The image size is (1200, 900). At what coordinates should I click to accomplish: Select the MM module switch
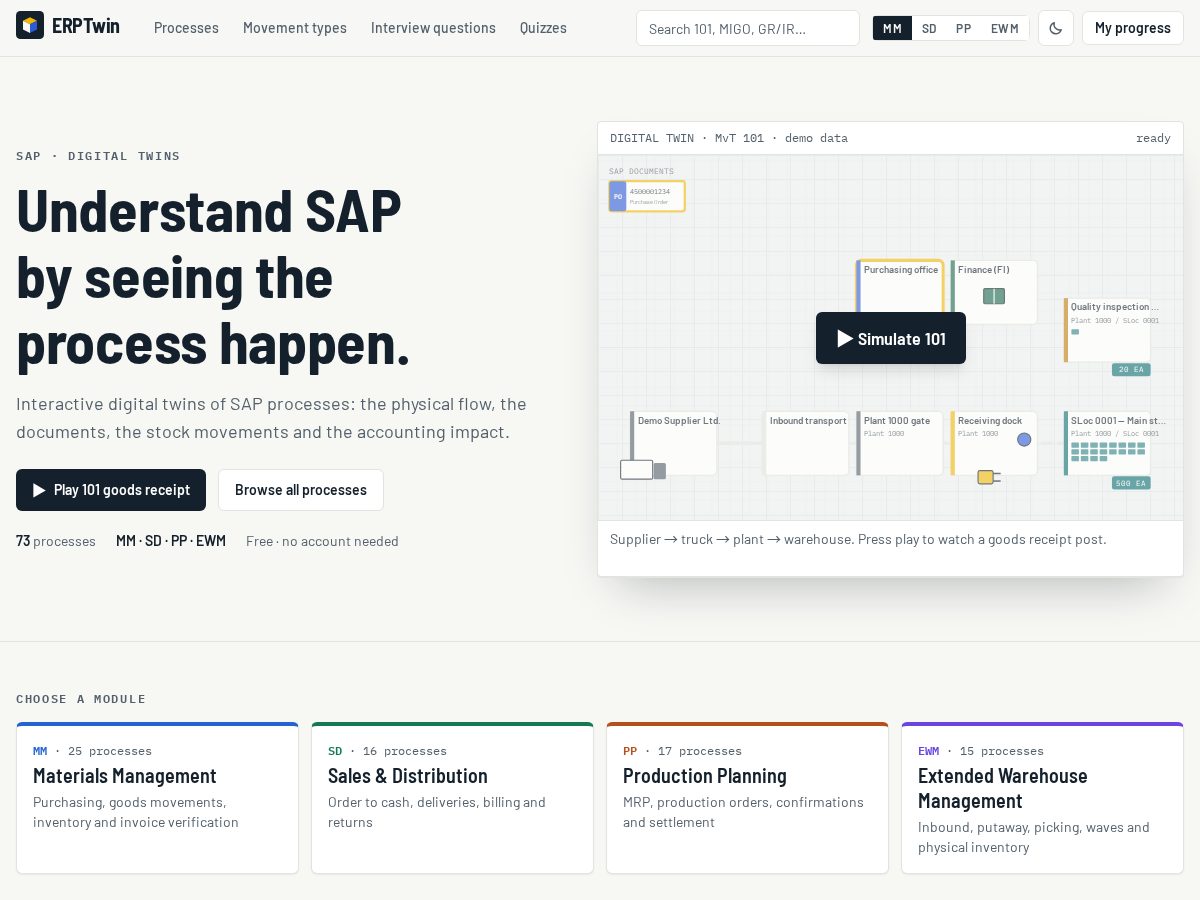click(892, 28)
